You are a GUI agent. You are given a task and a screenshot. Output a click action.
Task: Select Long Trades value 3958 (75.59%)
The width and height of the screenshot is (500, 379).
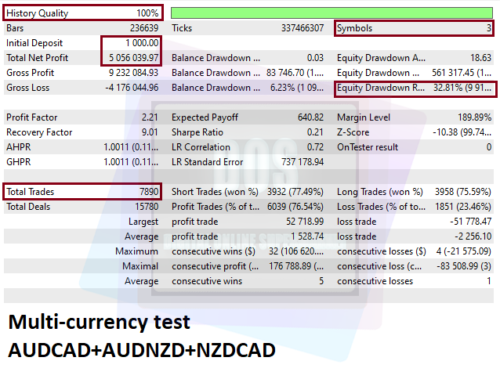[463, 192]
